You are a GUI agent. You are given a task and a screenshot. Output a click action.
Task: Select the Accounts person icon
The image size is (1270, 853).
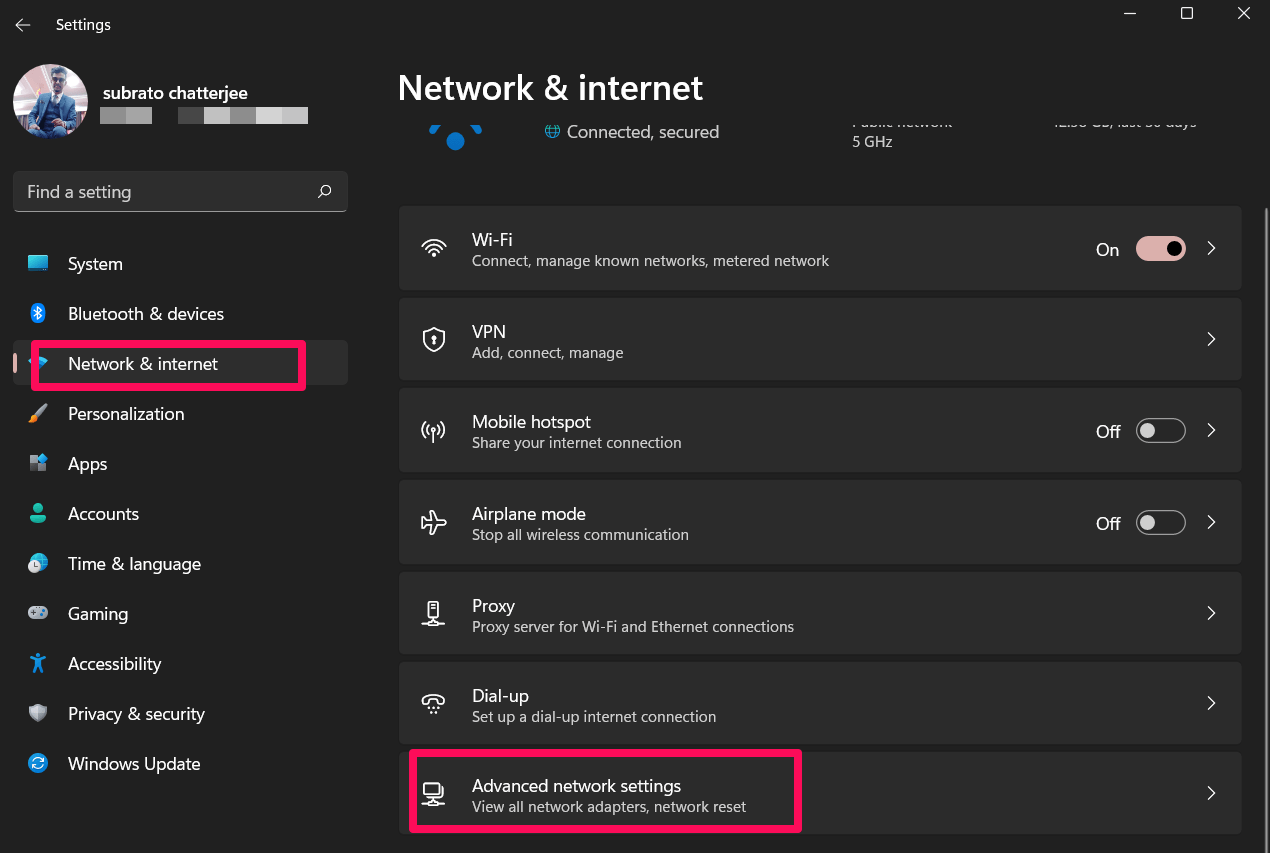38,514
